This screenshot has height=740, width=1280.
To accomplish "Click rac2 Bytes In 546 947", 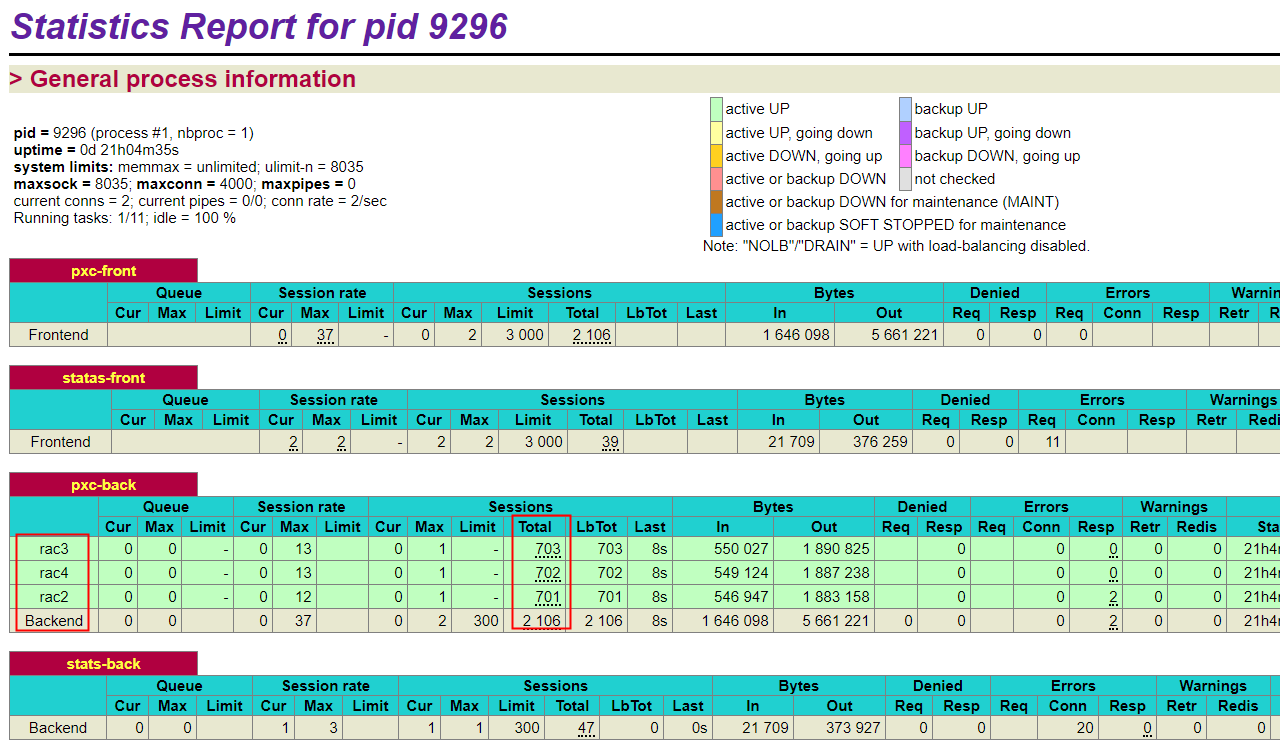I will (x=741, y=597).
